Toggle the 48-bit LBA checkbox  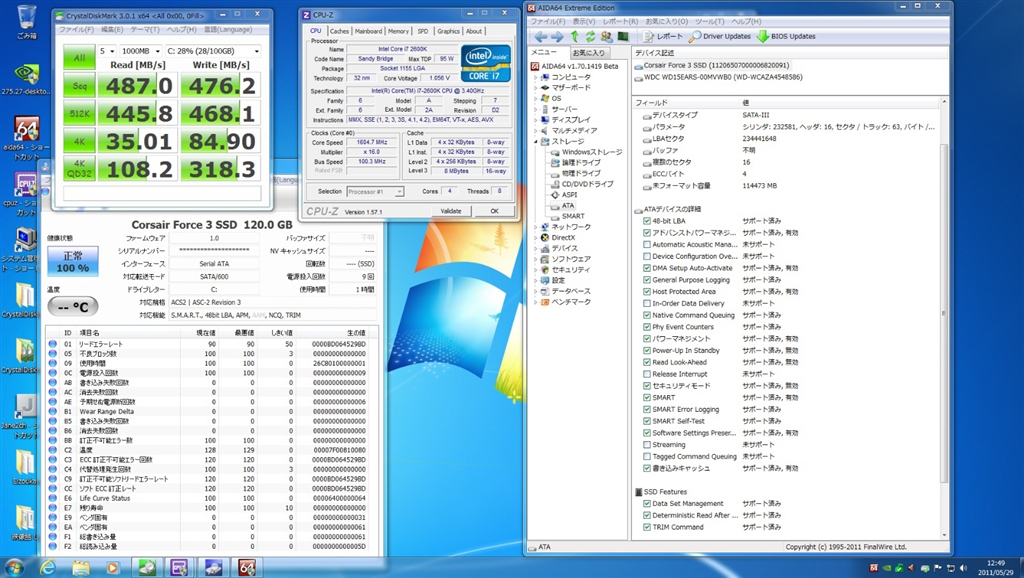click(x=647, y=220)
